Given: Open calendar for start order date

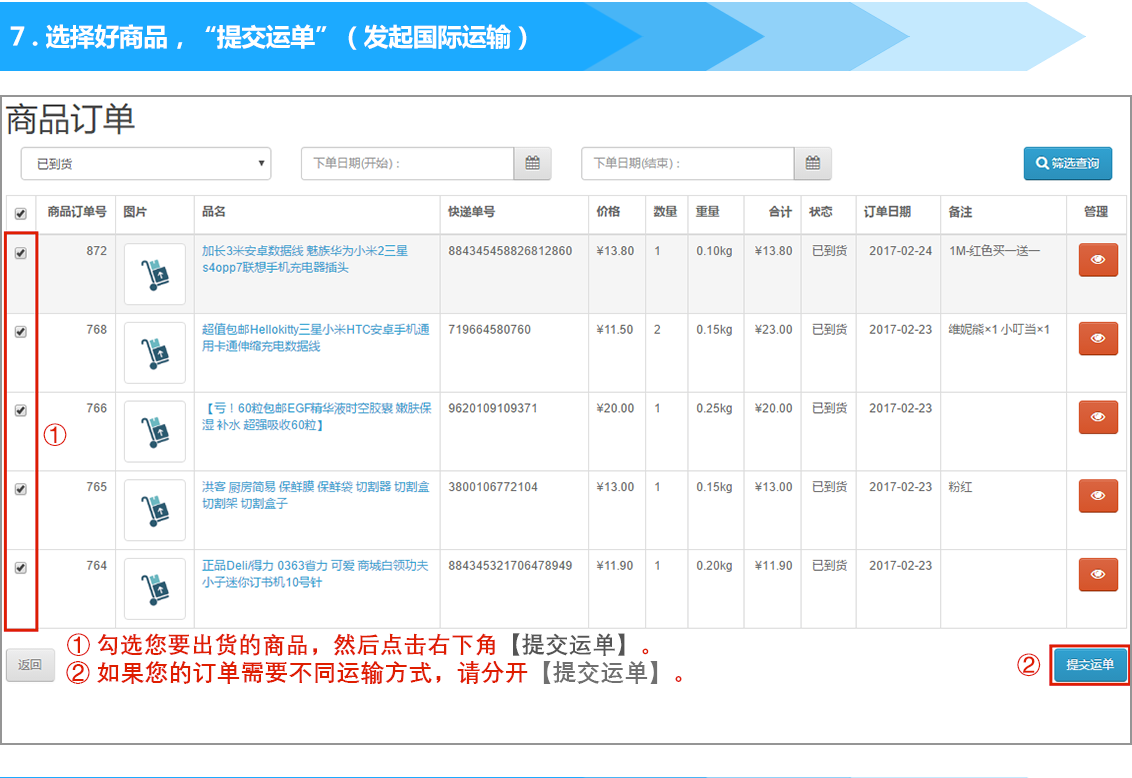Looking at the screenshot, I should point(532,163).
